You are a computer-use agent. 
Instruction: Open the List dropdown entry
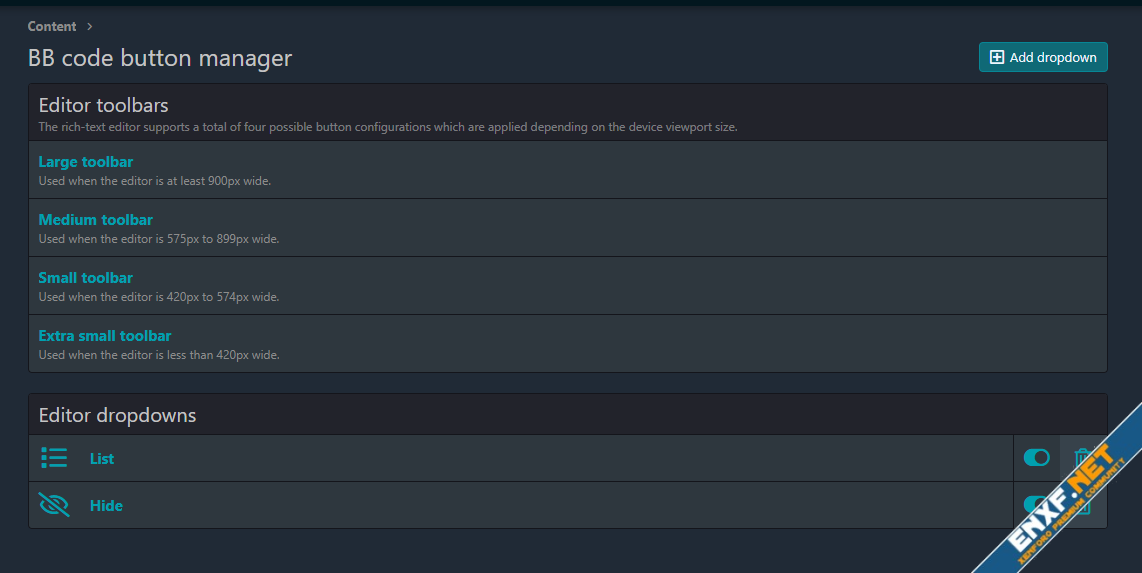pos(102,459)
